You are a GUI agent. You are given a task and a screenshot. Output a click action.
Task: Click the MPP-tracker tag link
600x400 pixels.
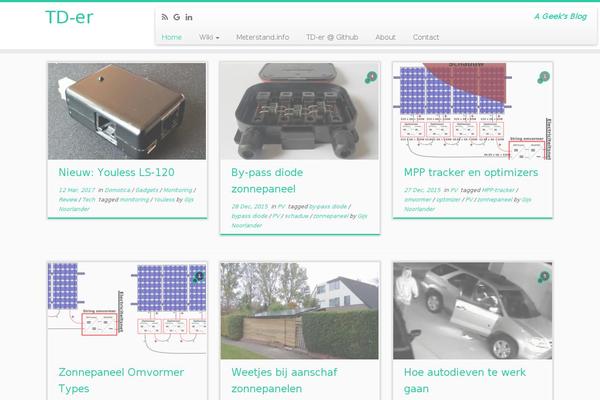coord(498,190)
